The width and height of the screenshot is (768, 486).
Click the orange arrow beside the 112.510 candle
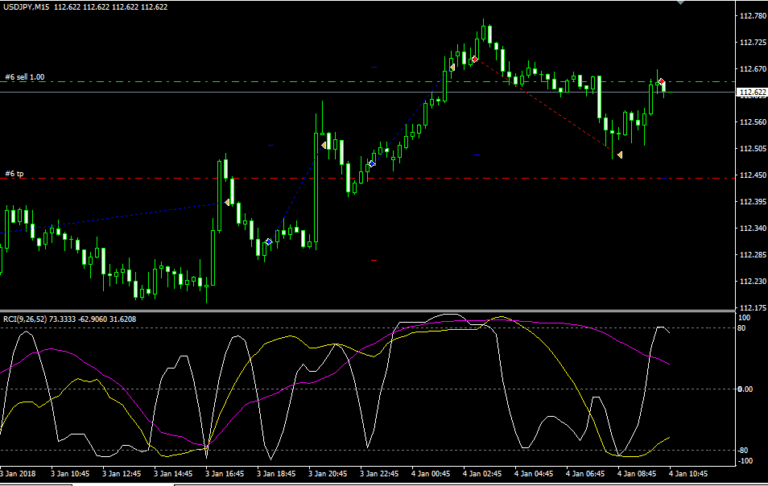(x=324, y=146)
